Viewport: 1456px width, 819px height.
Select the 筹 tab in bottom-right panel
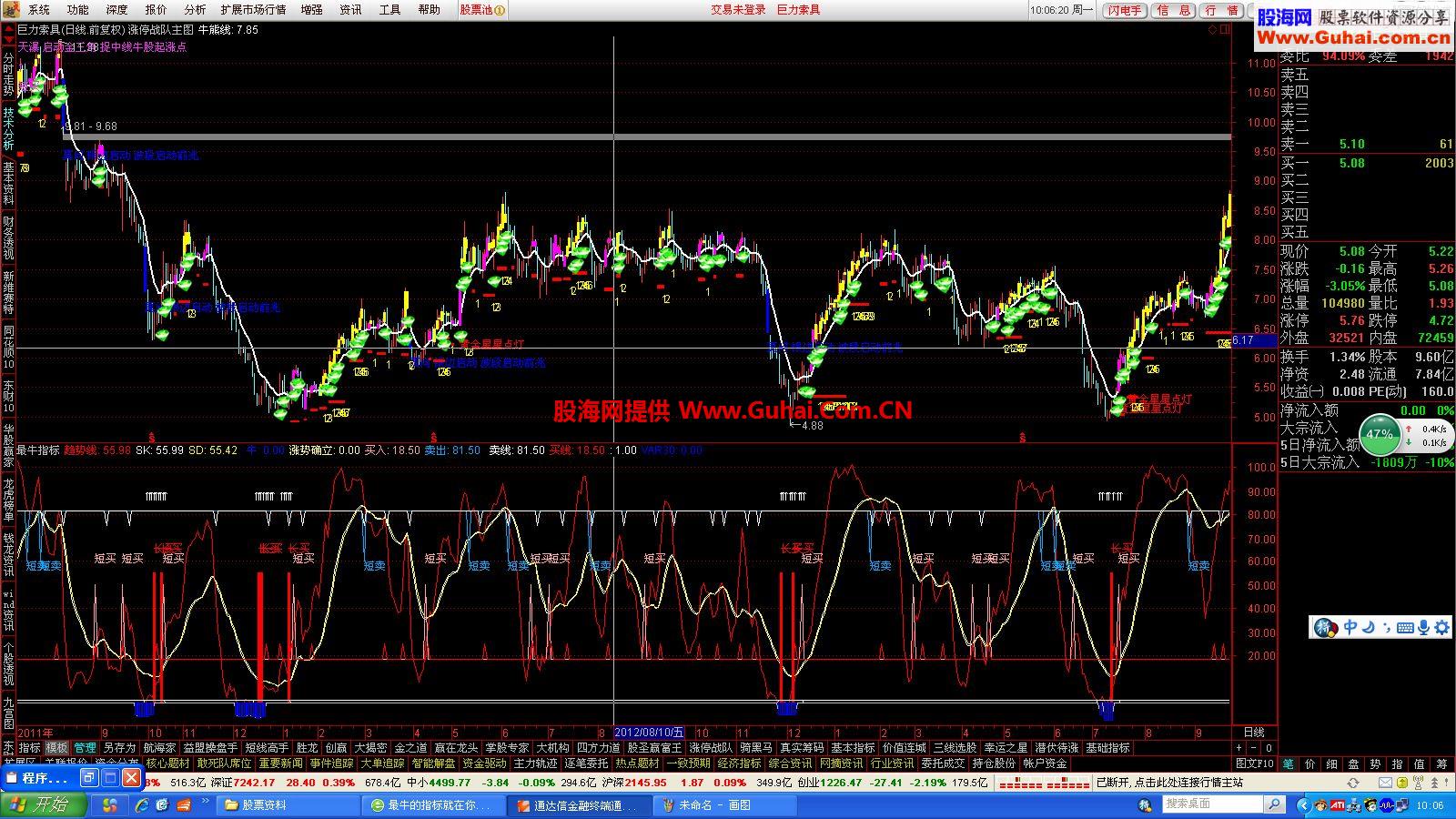click(x=1441, y=763)
